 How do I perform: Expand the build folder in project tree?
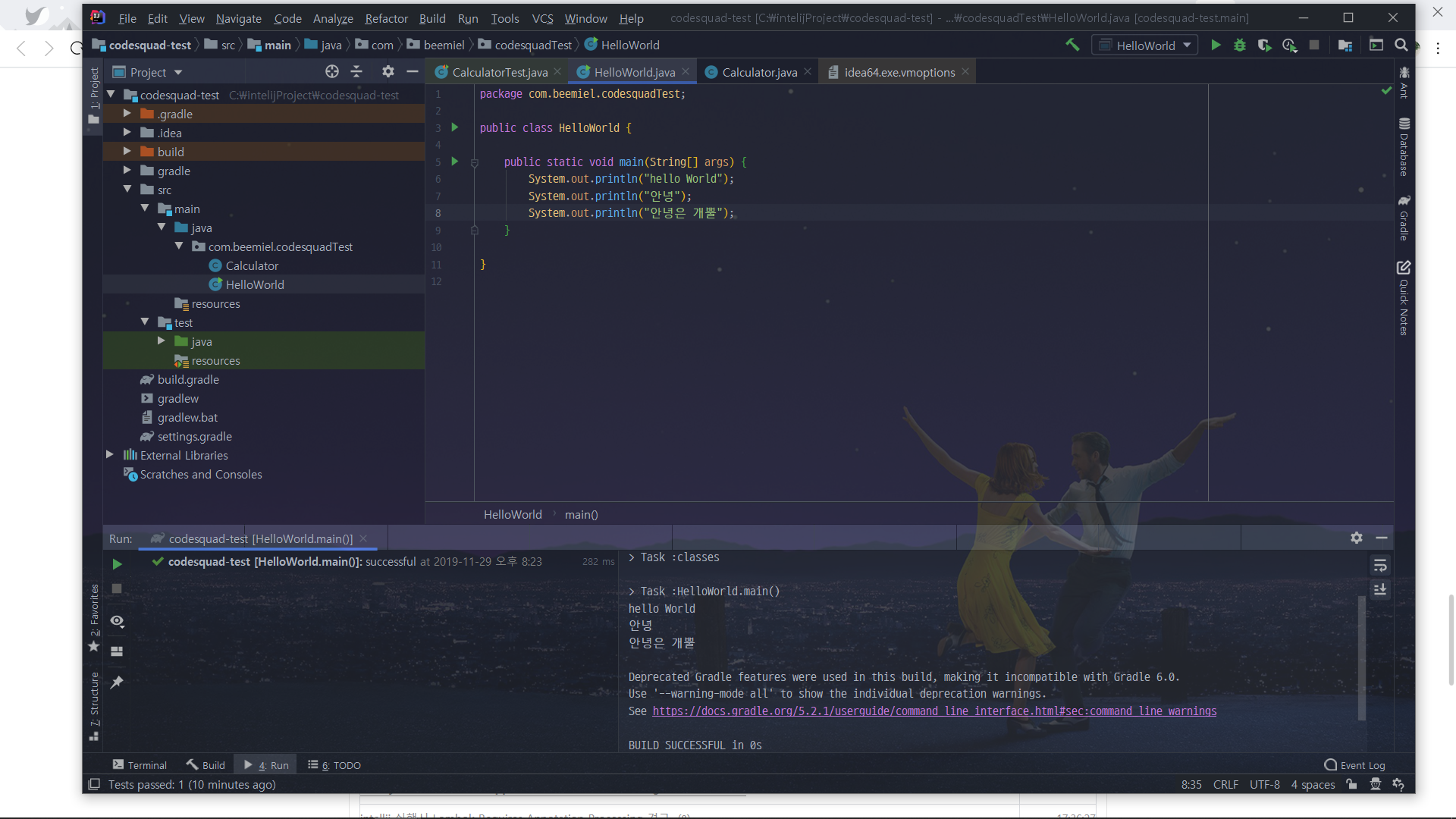[x=127, y=152]
